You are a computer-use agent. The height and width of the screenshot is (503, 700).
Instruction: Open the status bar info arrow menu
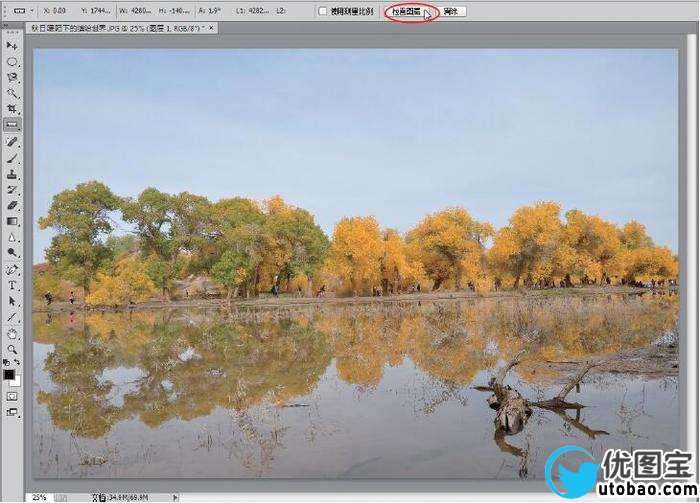coord(175,497)
